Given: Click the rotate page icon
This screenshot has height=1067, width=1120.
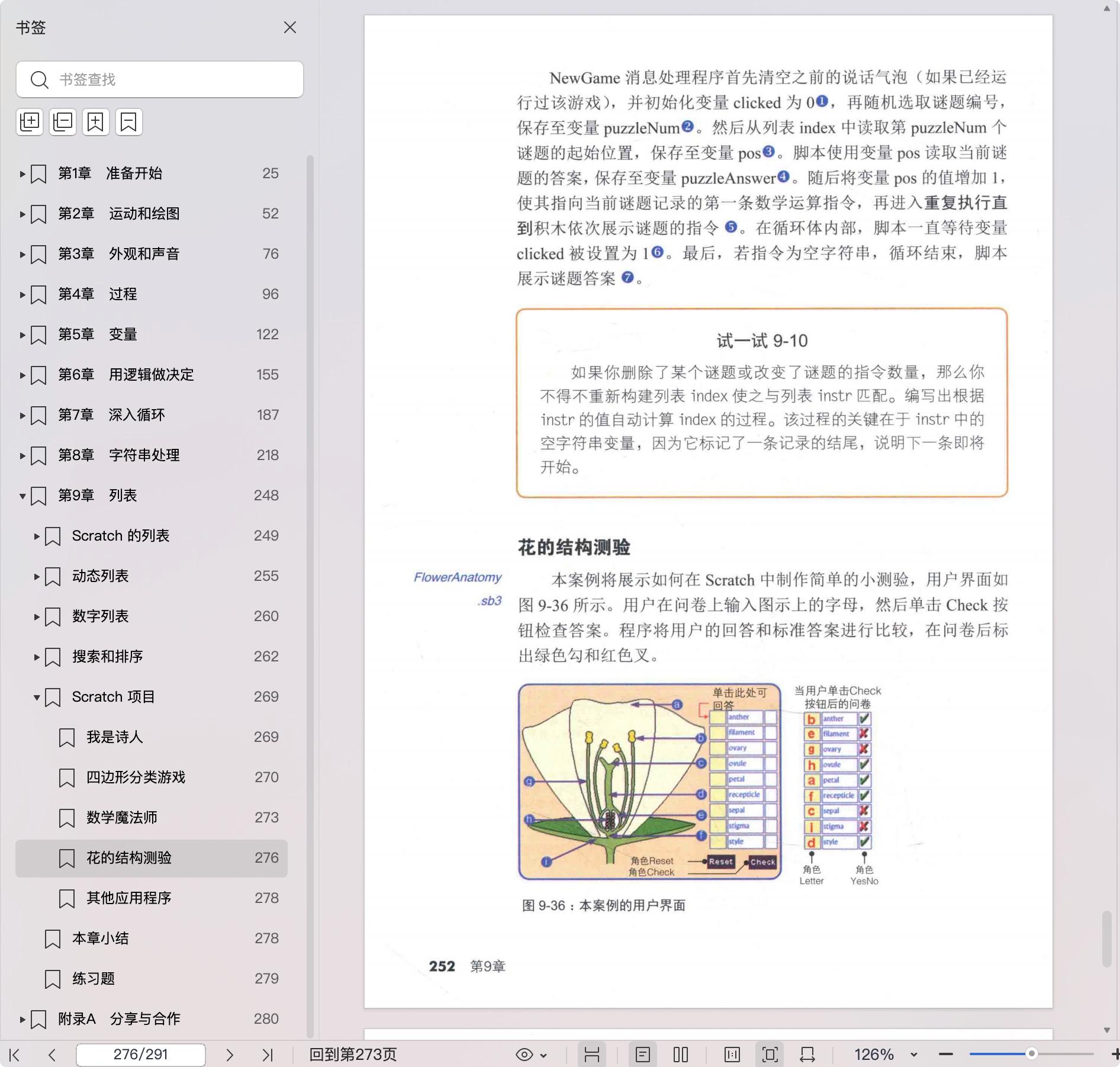Looking at the screenshot, I should click(807, 1055).
